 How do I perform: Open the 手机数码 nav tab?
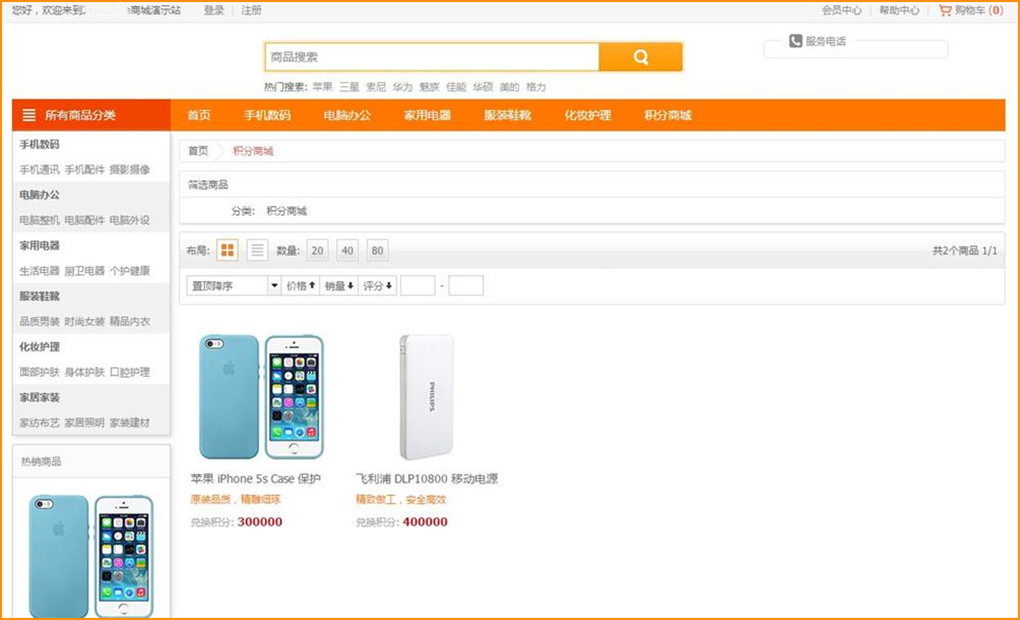pos(267,115)
